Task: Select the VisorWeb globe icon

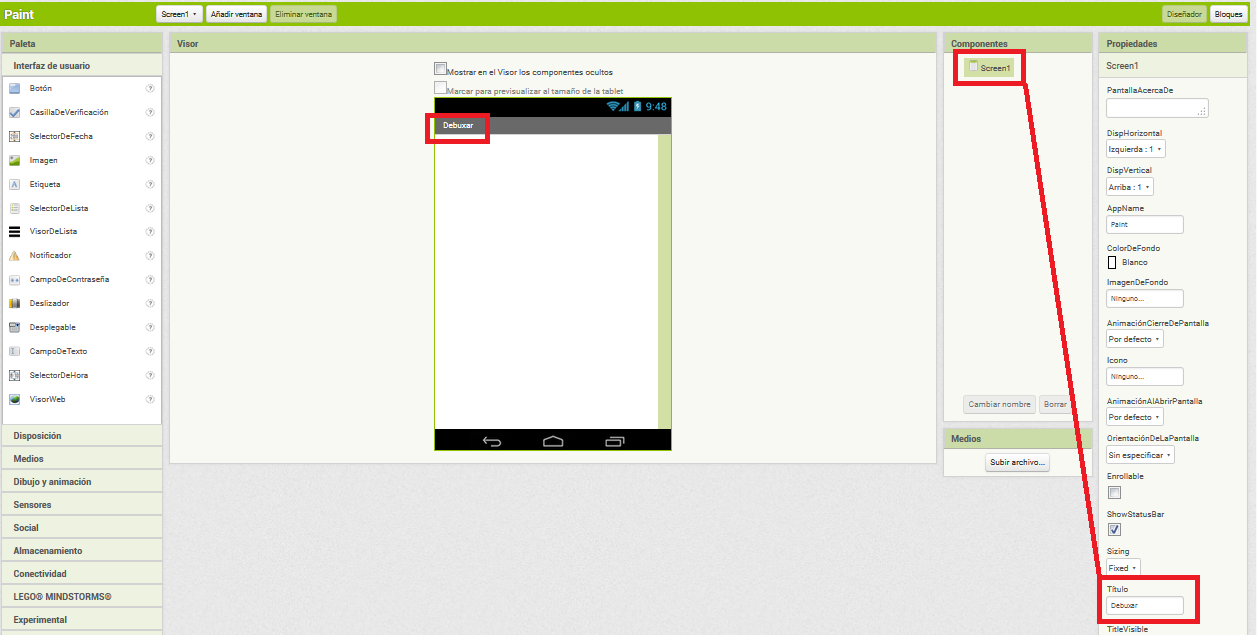Action: pos(15,400)
